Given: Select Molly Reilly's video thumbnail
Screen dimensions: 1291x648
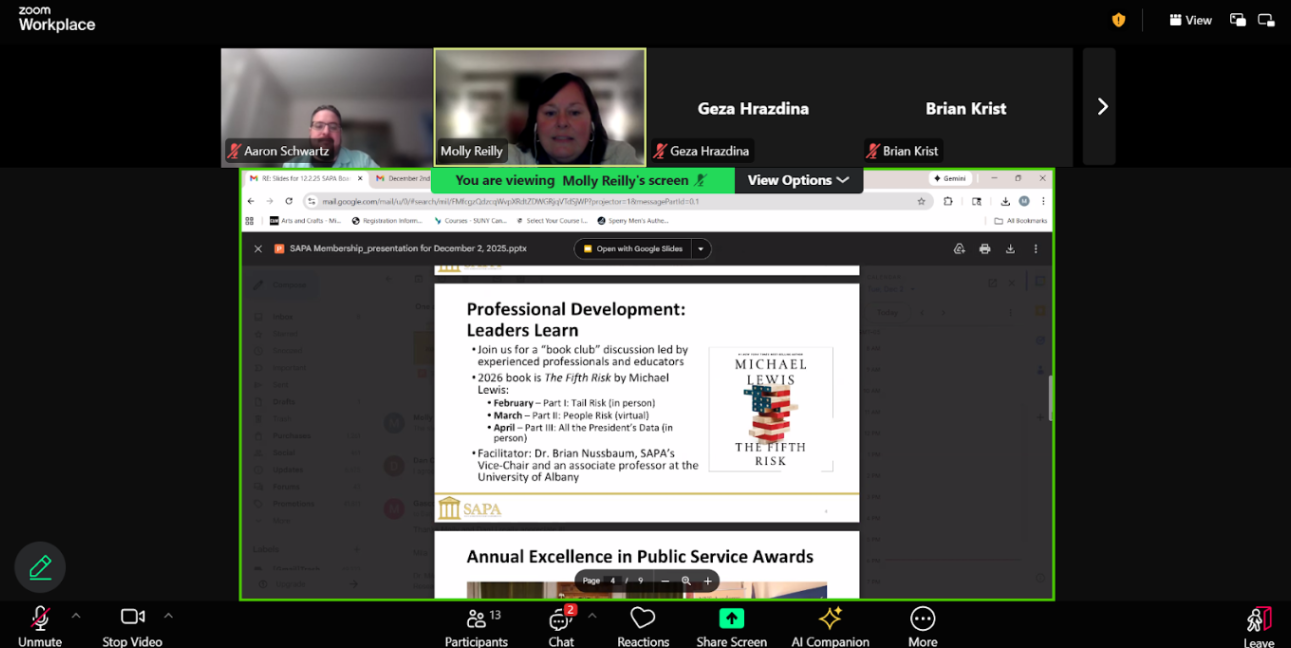Looking at the screenshot, I should click(540, 107).
